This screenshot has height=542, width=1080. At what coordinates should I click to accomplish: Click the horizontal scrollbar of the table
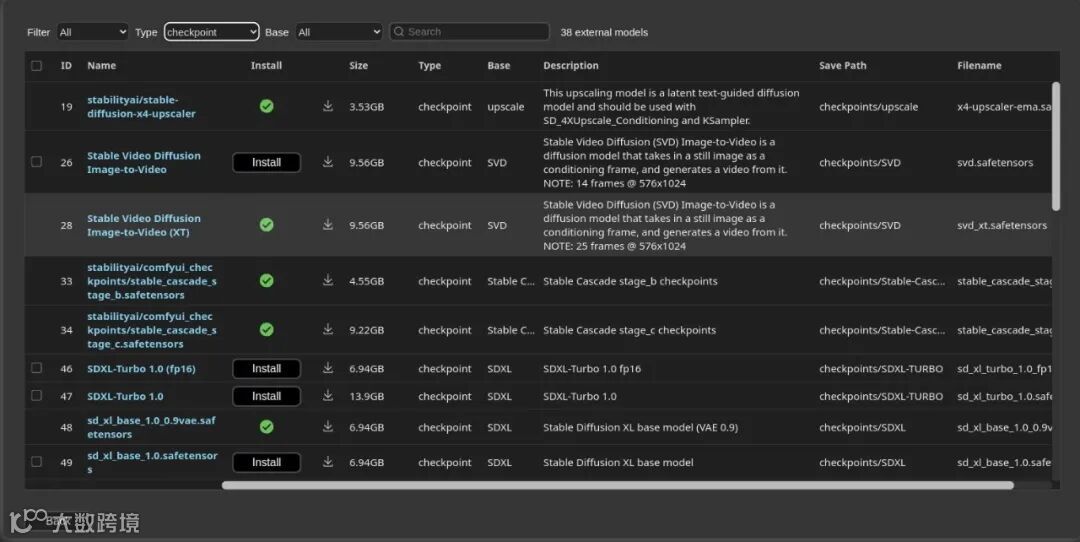[617, 485]
